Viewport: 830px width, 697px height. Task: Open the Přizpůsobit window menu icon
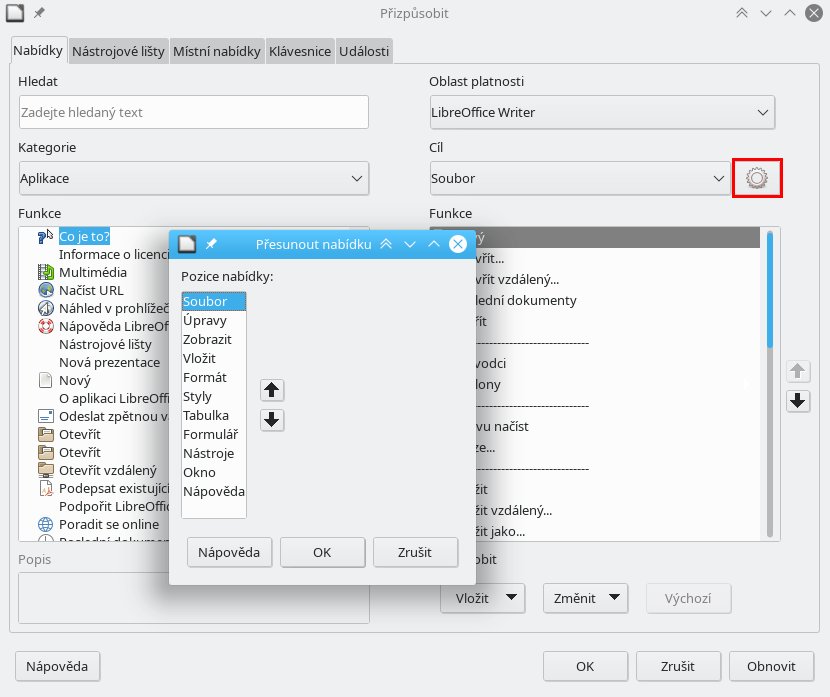15,13
